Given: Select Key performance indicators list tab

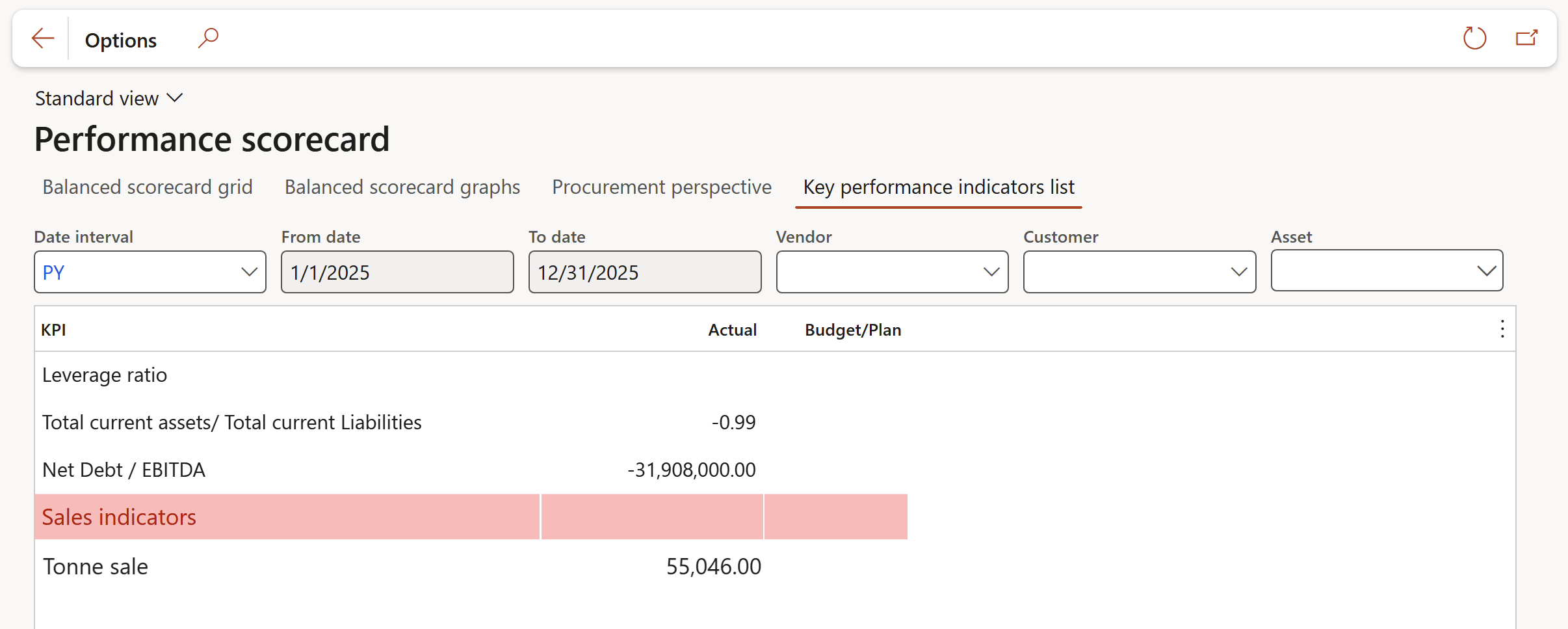Looking at the screenshot, I should click(939, 187).
